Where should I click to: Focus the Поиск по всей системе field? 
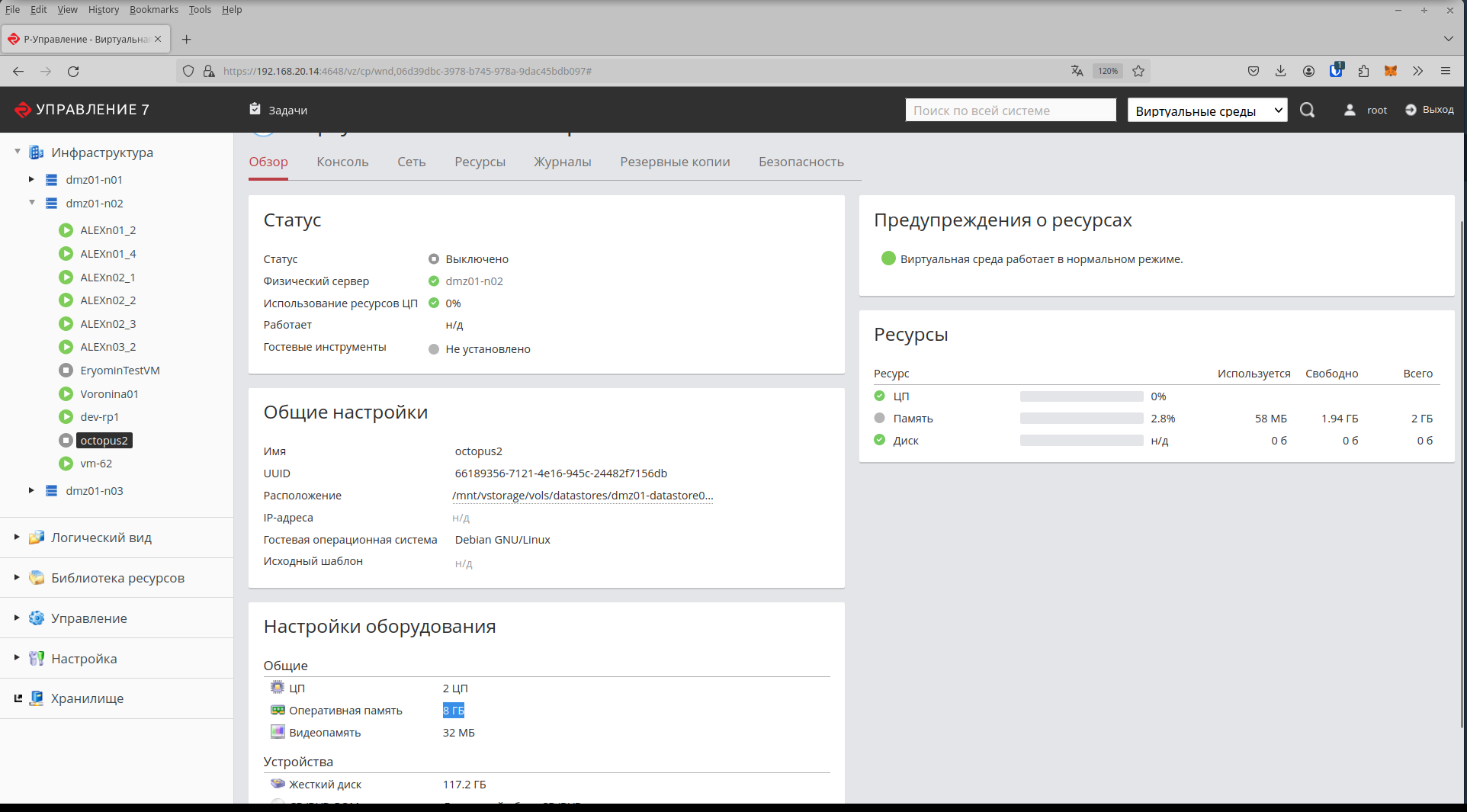1010,111
